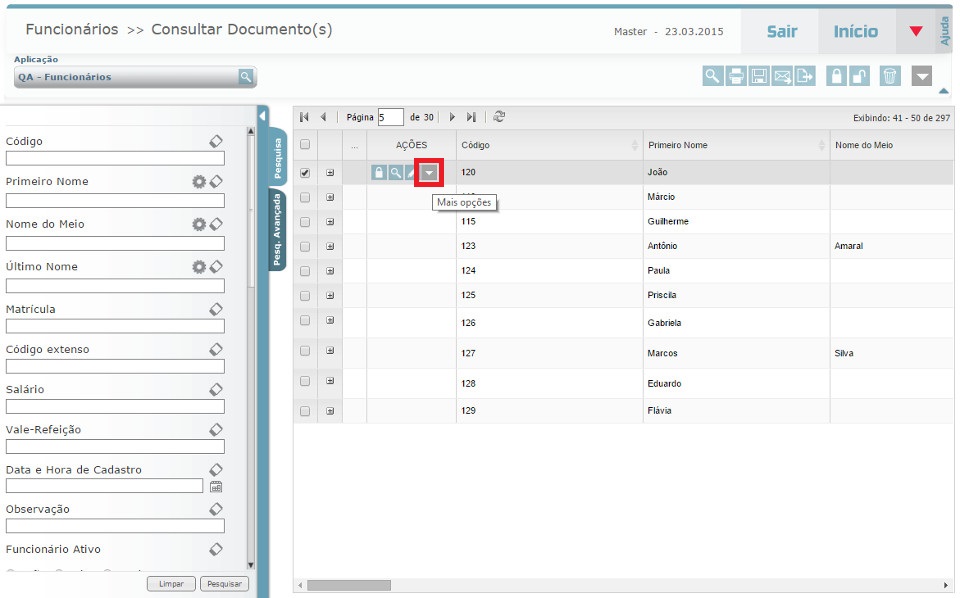This screenshot has height=598, width=960.
Task: Click the Sair link
Action: [781, 32]
